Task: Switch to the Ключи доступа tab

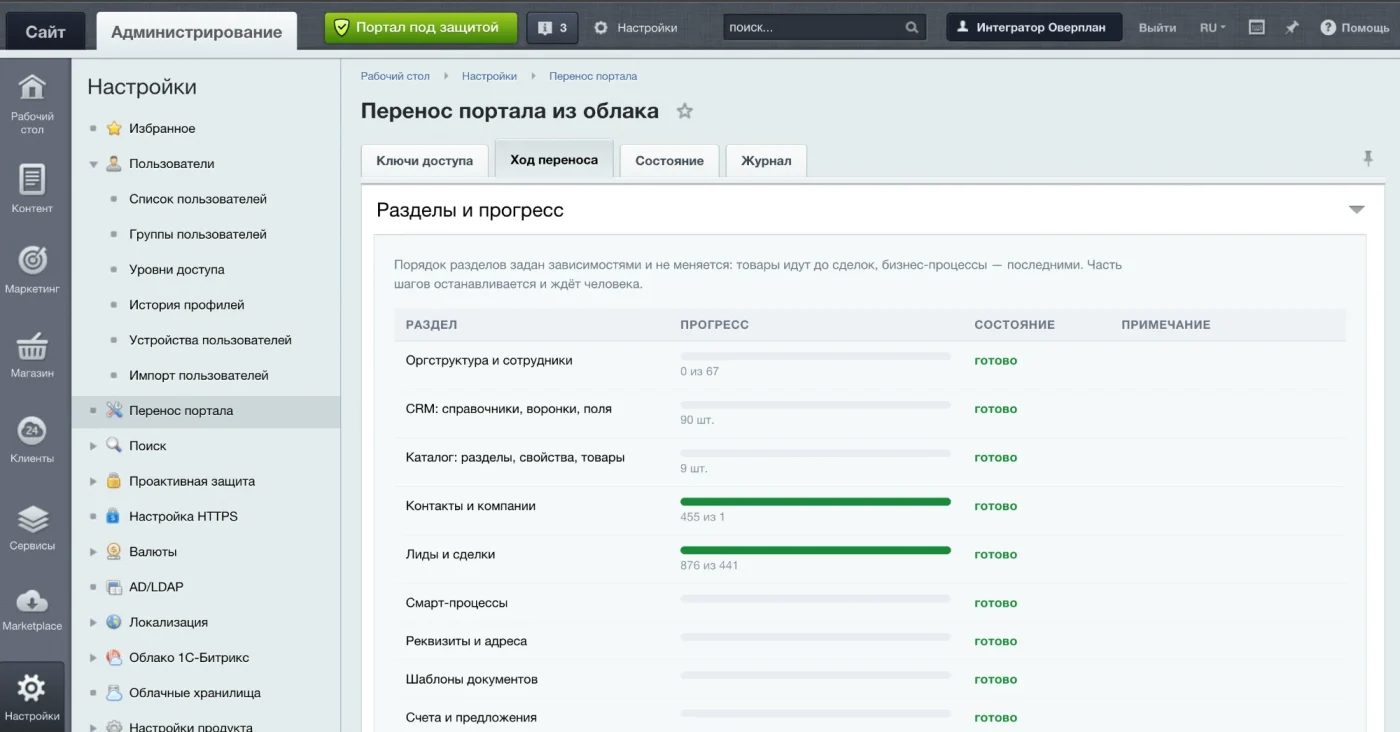Action: (425, 160)
